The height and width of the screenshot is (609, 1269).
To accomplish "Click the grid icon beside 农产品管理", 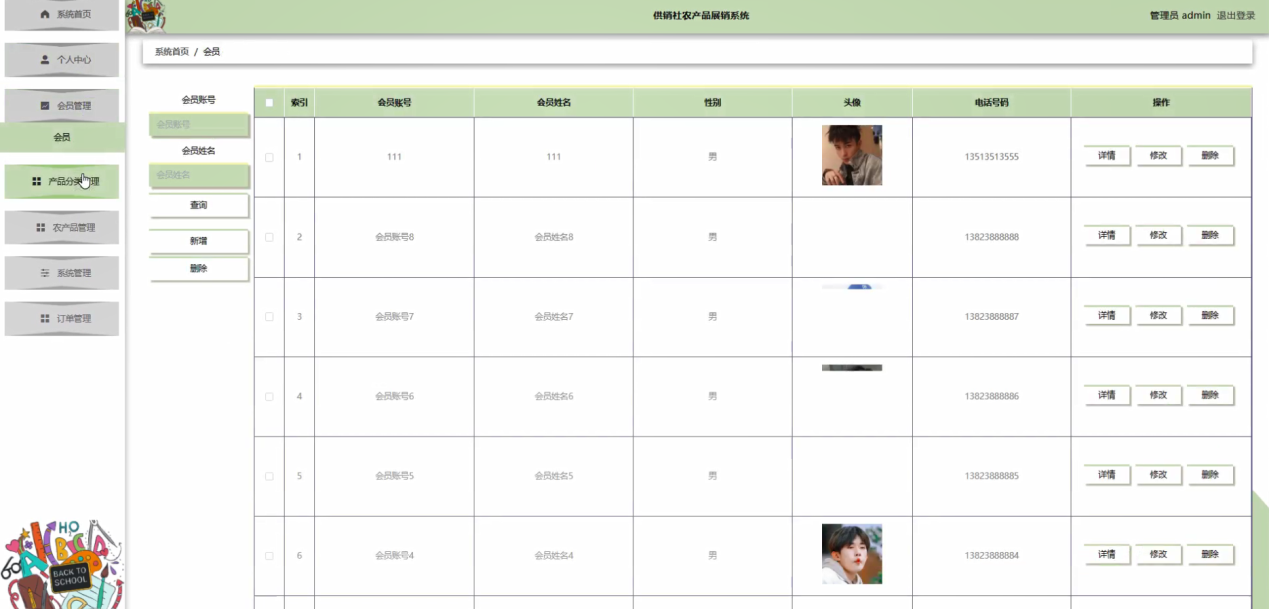I will pyautogui.click(x=41, y=227).
